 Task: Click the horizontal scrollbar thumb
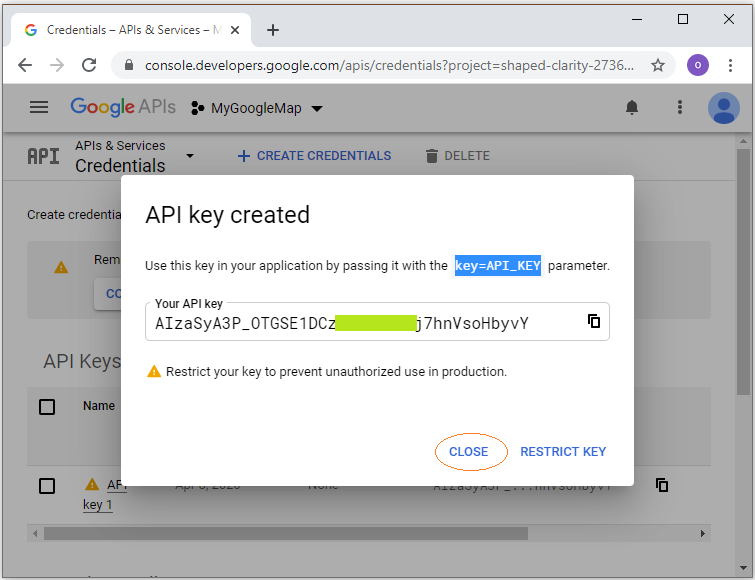click(286, 533)
